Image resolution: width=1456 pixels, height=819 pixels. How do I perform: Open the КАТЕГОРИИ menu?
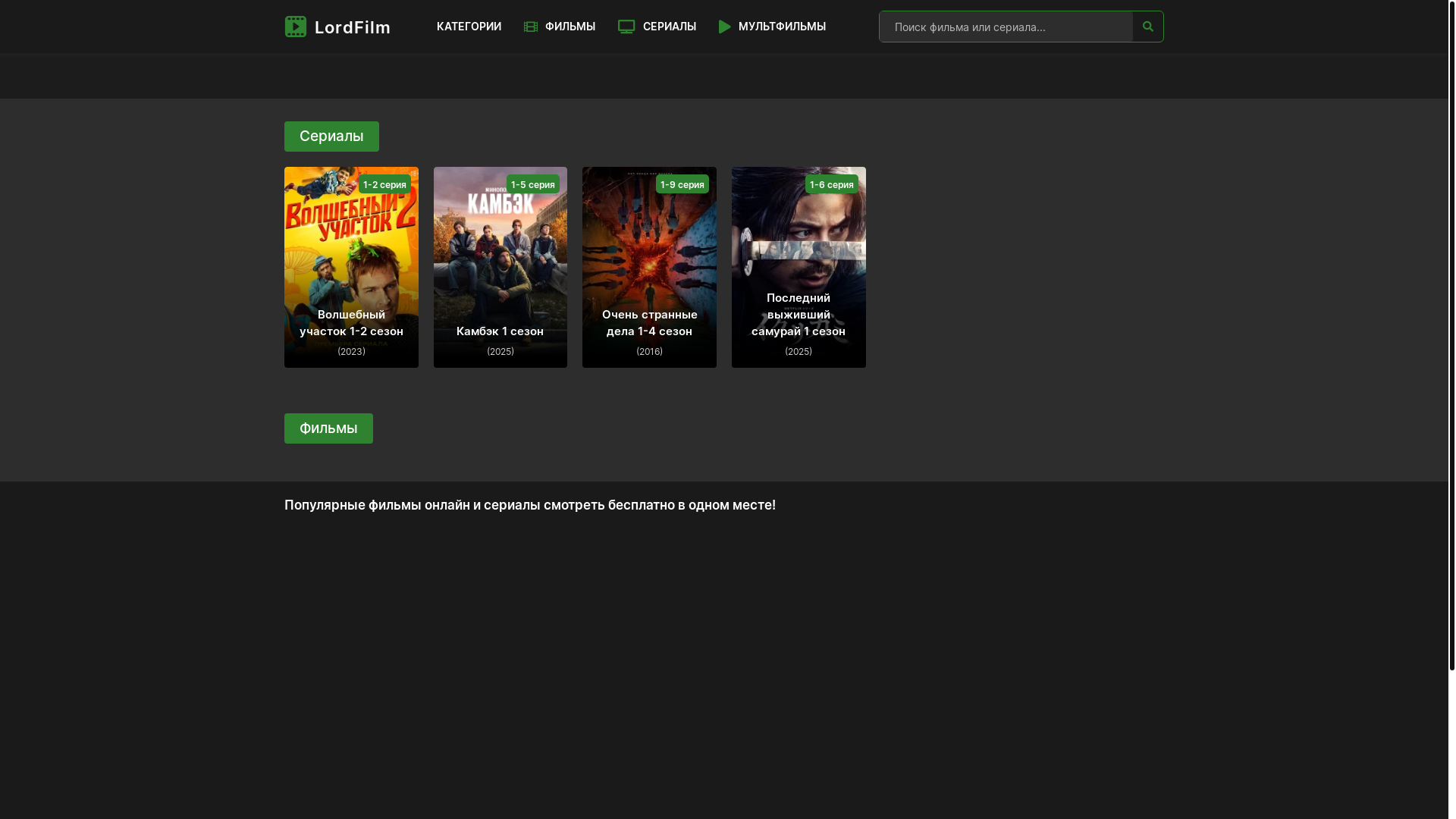469,27
